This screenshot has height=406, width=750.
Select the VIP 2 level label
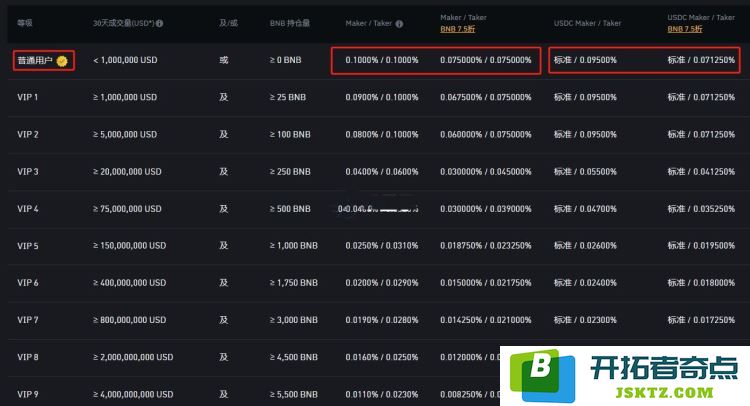pyautogui.click(x=28, y=134)
